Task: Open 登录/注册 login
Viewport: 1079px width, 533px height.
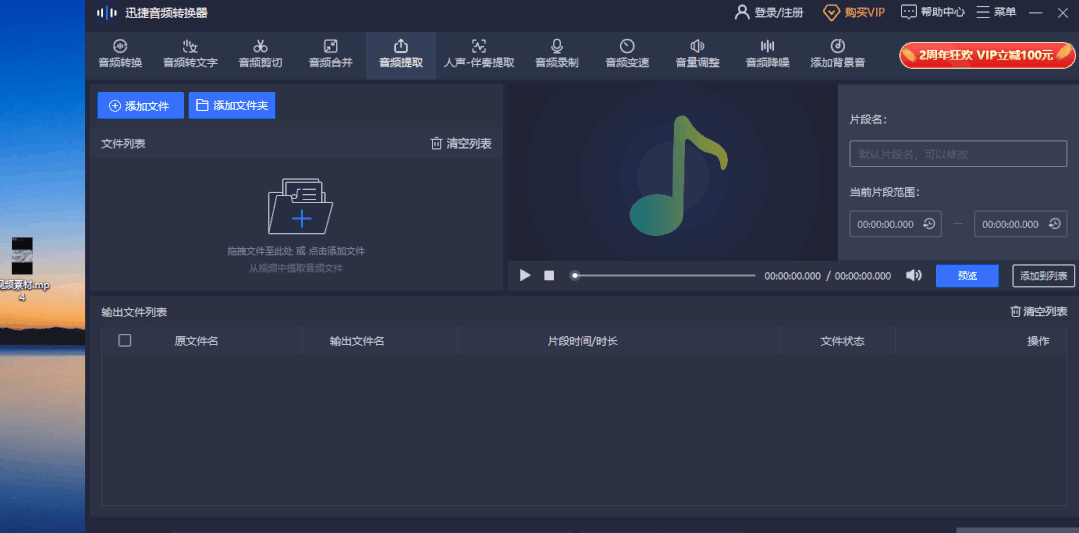Action: (769, 12)
